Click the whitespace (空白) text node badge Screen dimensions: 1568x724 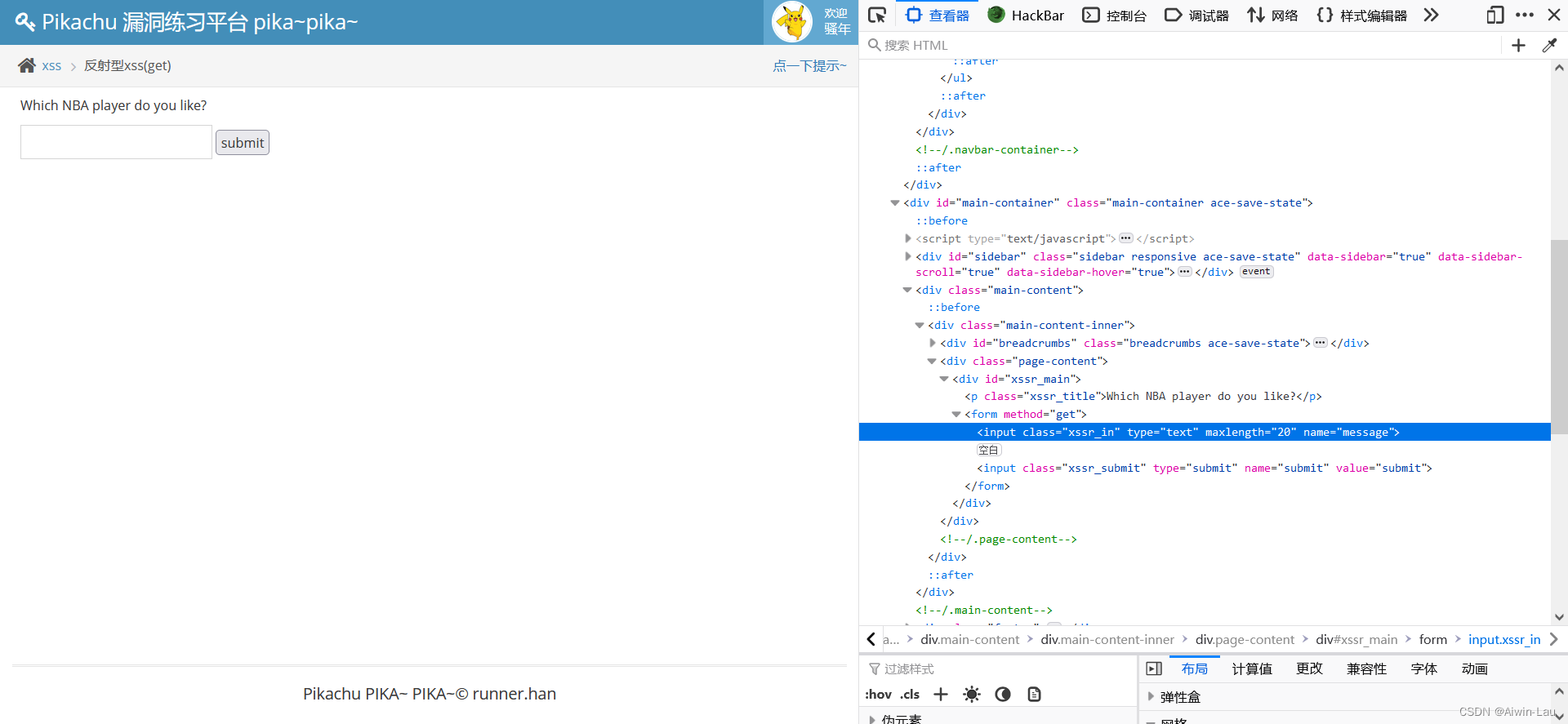coord(989,451)
